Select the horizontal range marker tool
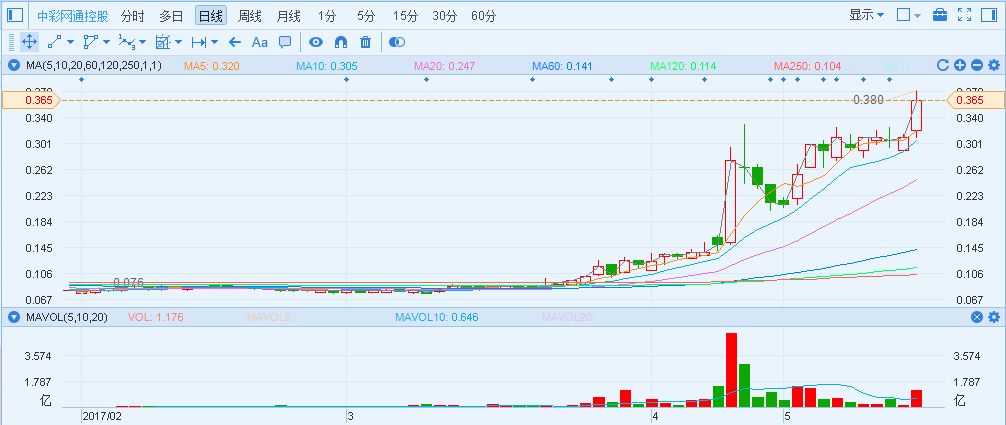The image size is (1006, 425). 199,42
